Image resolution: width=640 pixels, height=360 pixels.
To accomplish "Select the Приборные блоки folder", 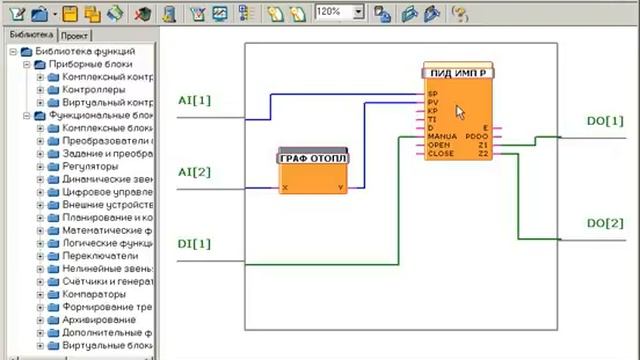I will point(90,64).
